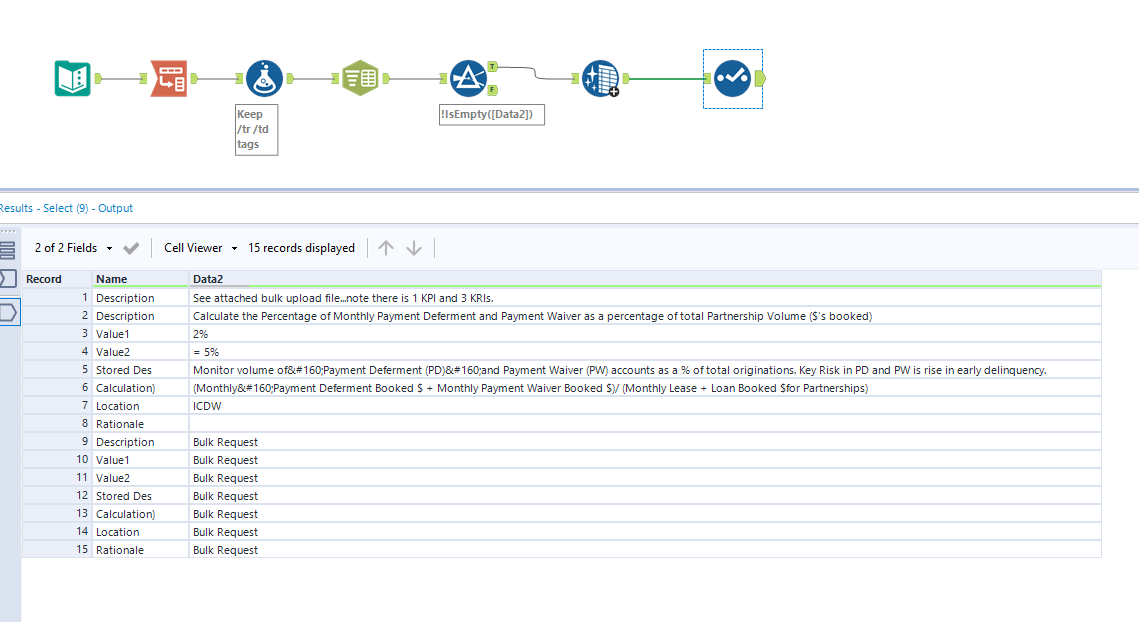The width and height of the screenshot is (1139, 622).
Task: Click the orange RegEx parse tool
Action: click(x=168, y=77)
